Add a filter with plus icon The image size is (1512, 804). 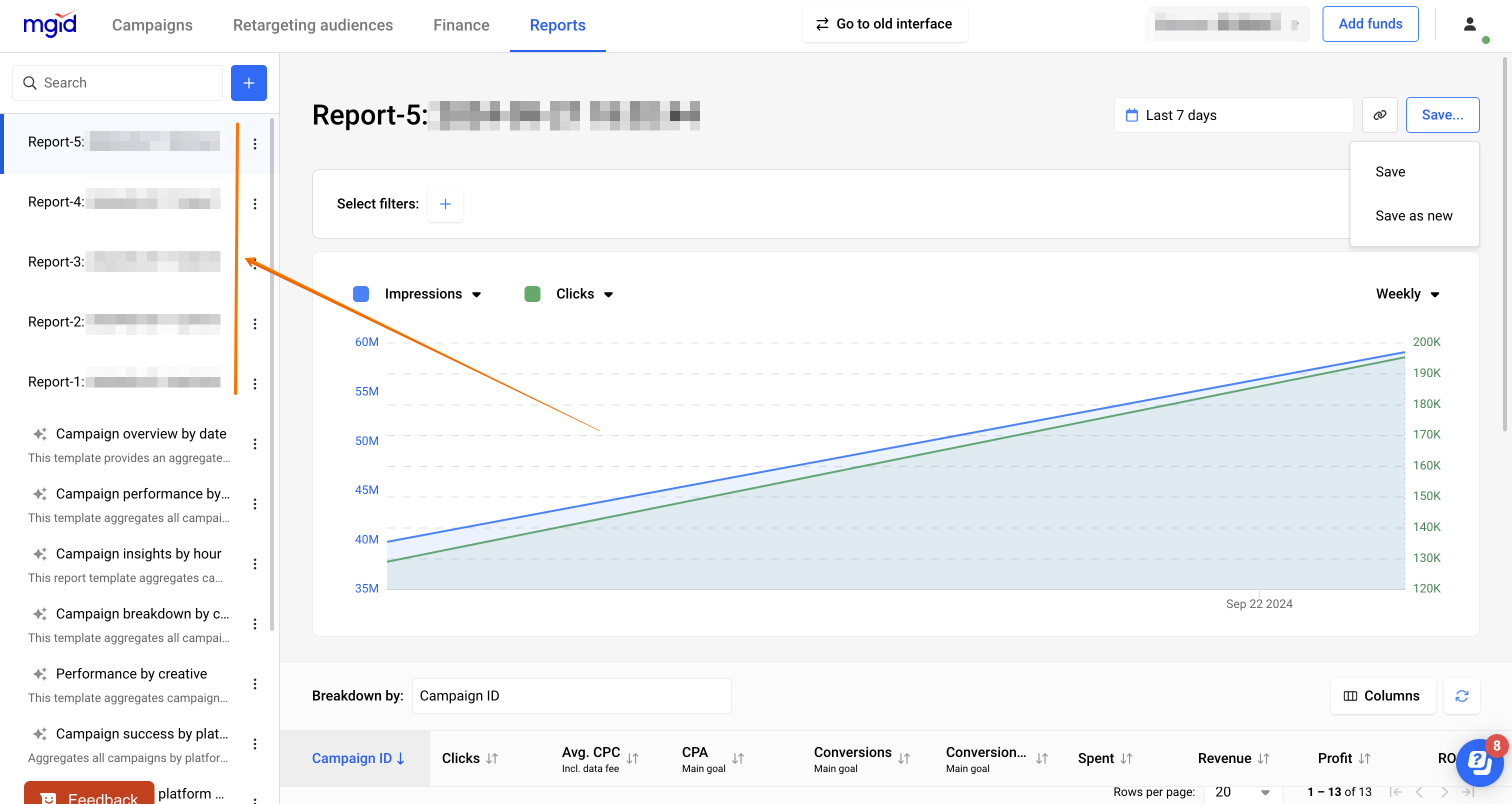coord(445,203)
